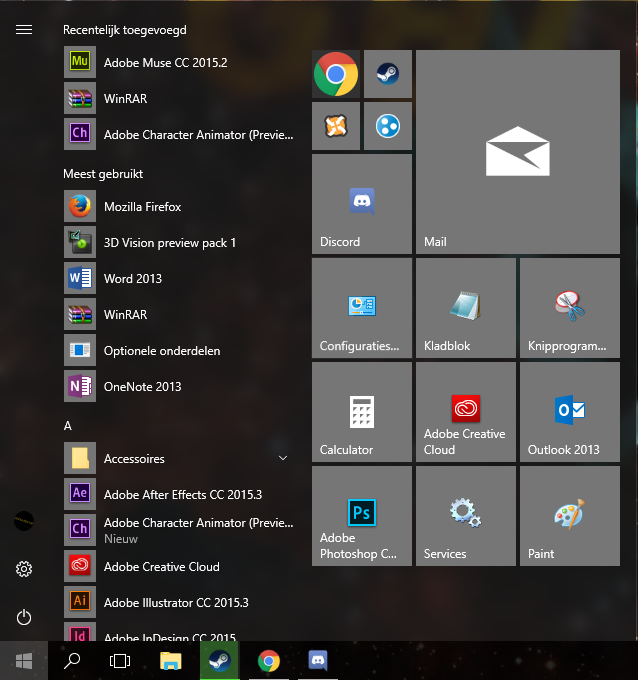Open the Services tile

click(x=466, y=516)
